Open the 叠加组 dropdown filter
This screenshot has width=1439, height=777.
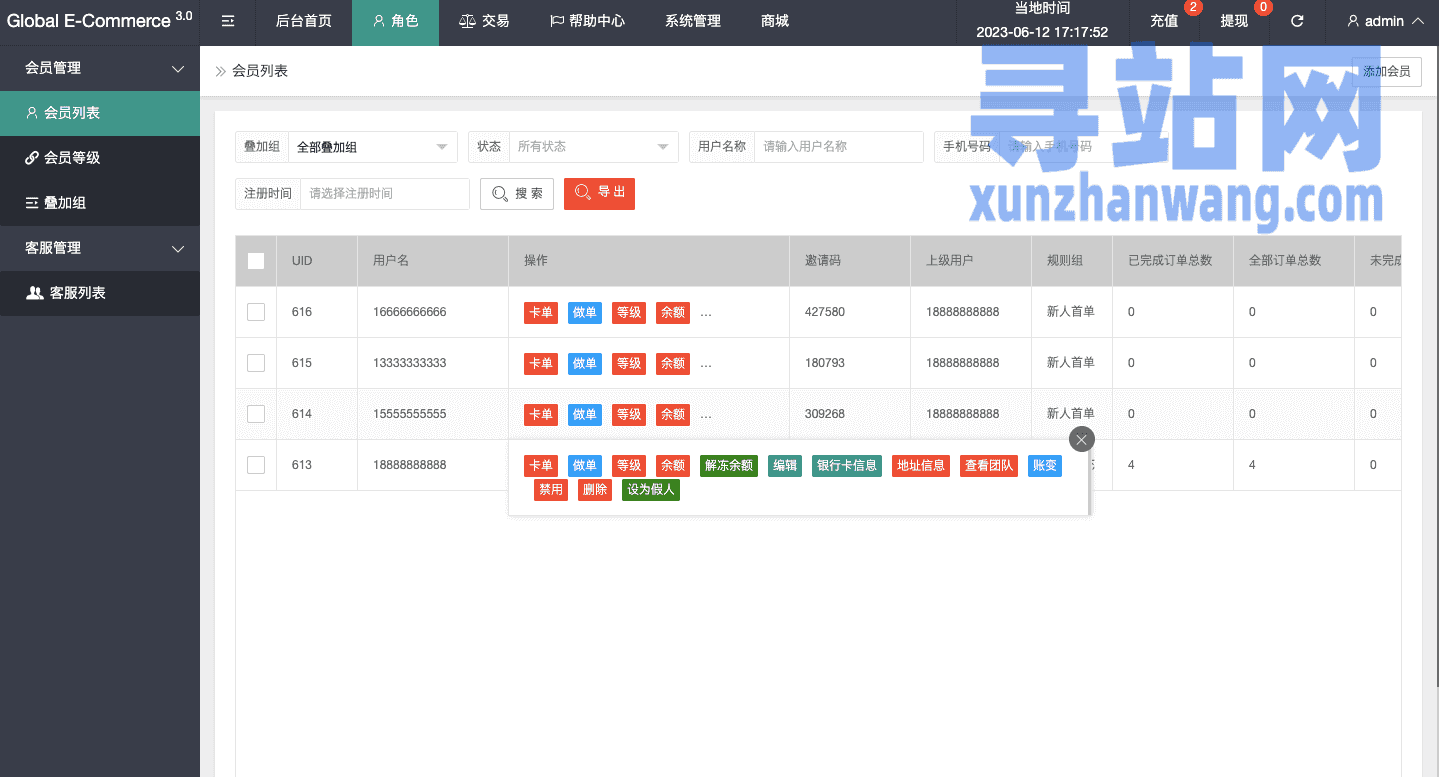372,147
